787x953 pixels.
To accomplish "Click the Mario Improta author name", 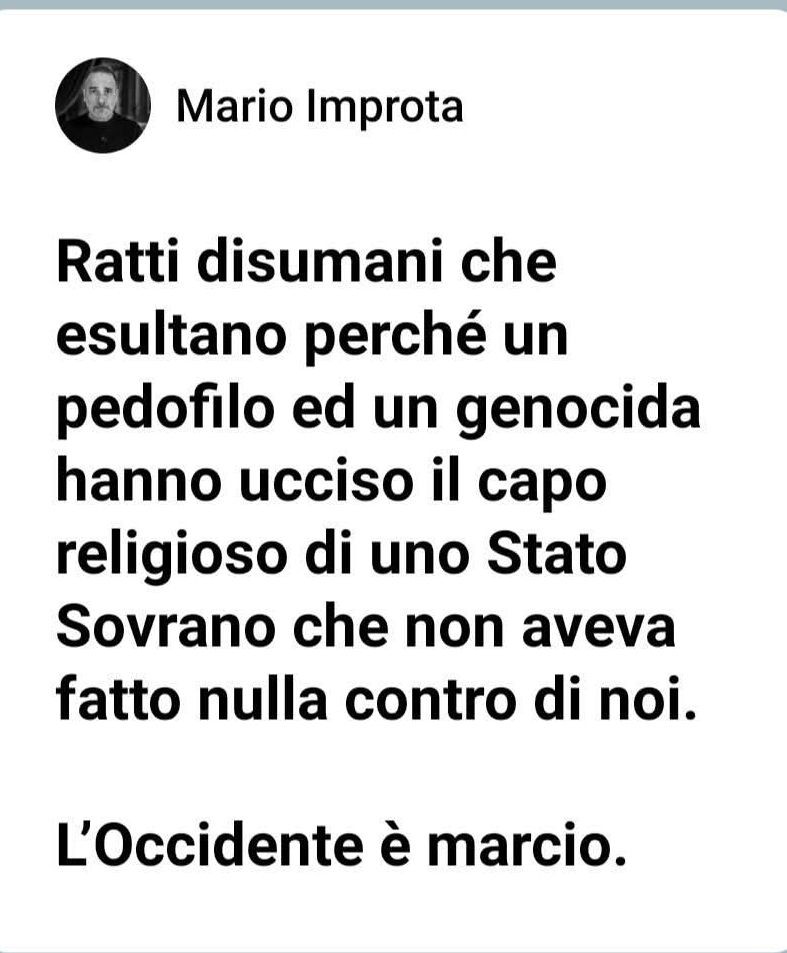I will point(320,108).
